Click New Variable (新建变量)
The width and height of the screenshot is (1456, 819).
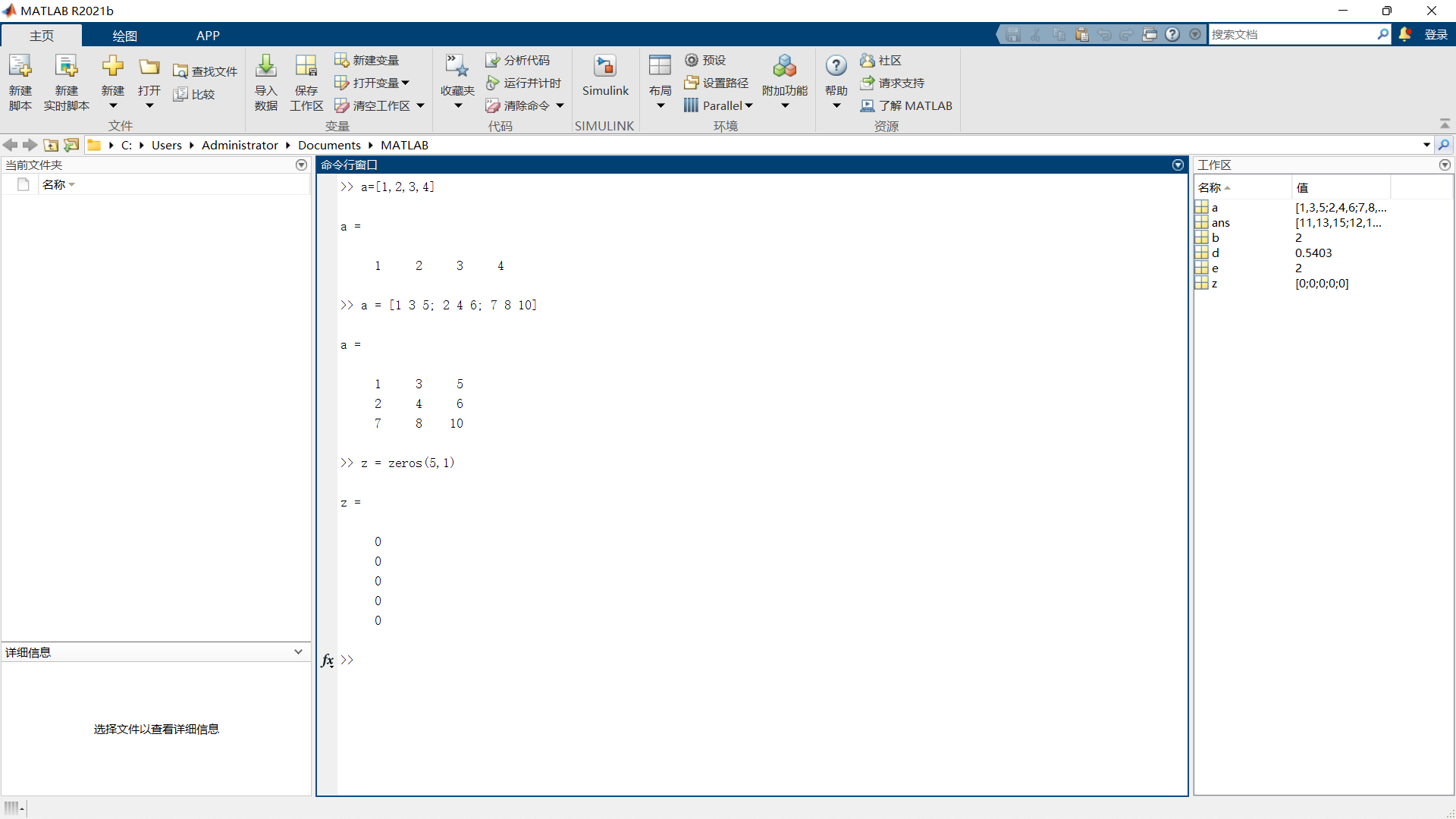tap(367, 60)
